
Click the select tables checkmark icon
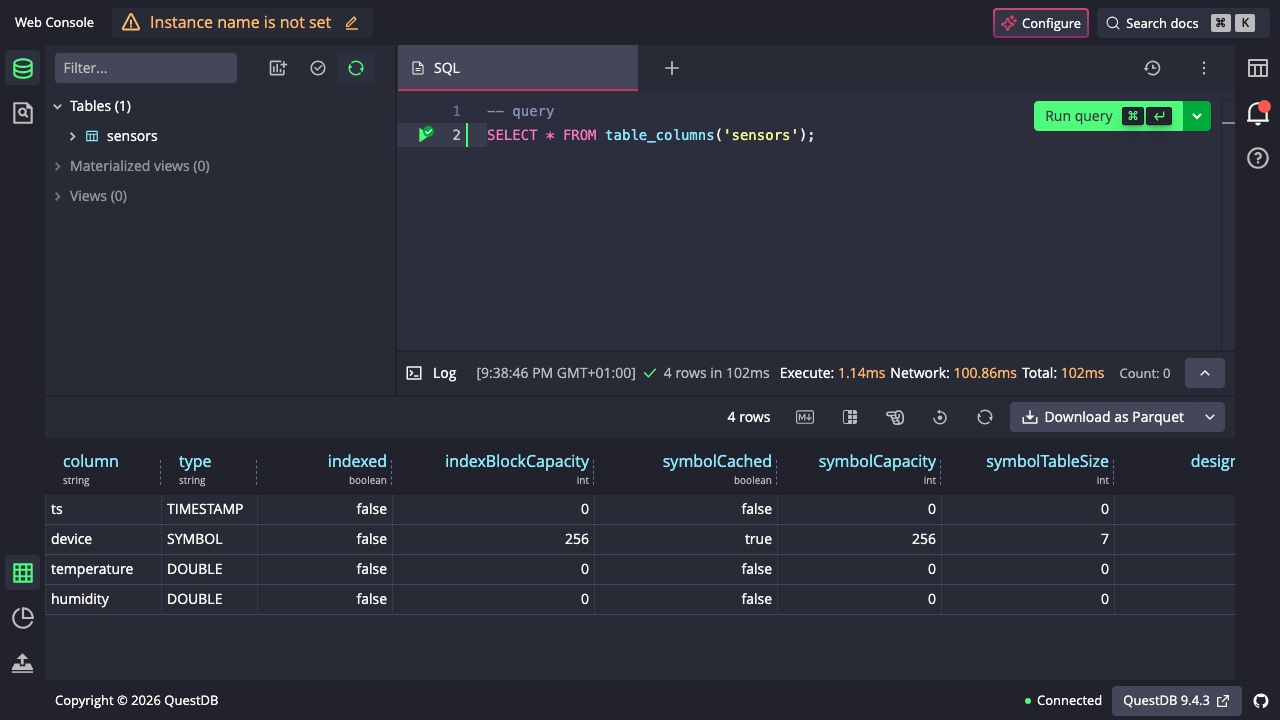coord(318,68)
